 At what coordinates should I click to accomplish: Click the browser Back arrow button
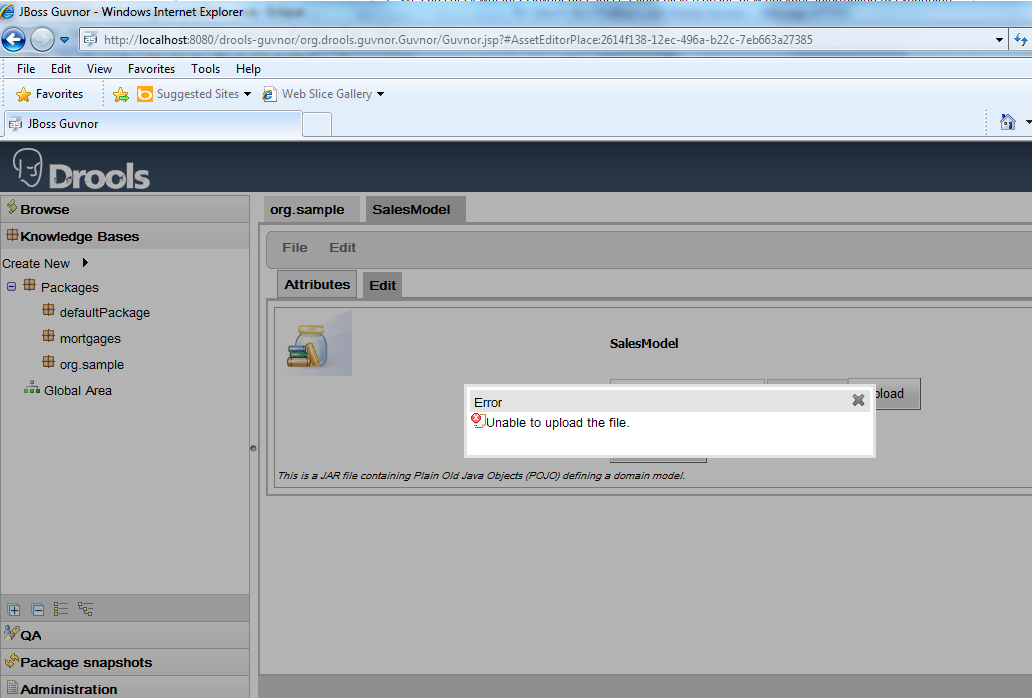(14, 40)
